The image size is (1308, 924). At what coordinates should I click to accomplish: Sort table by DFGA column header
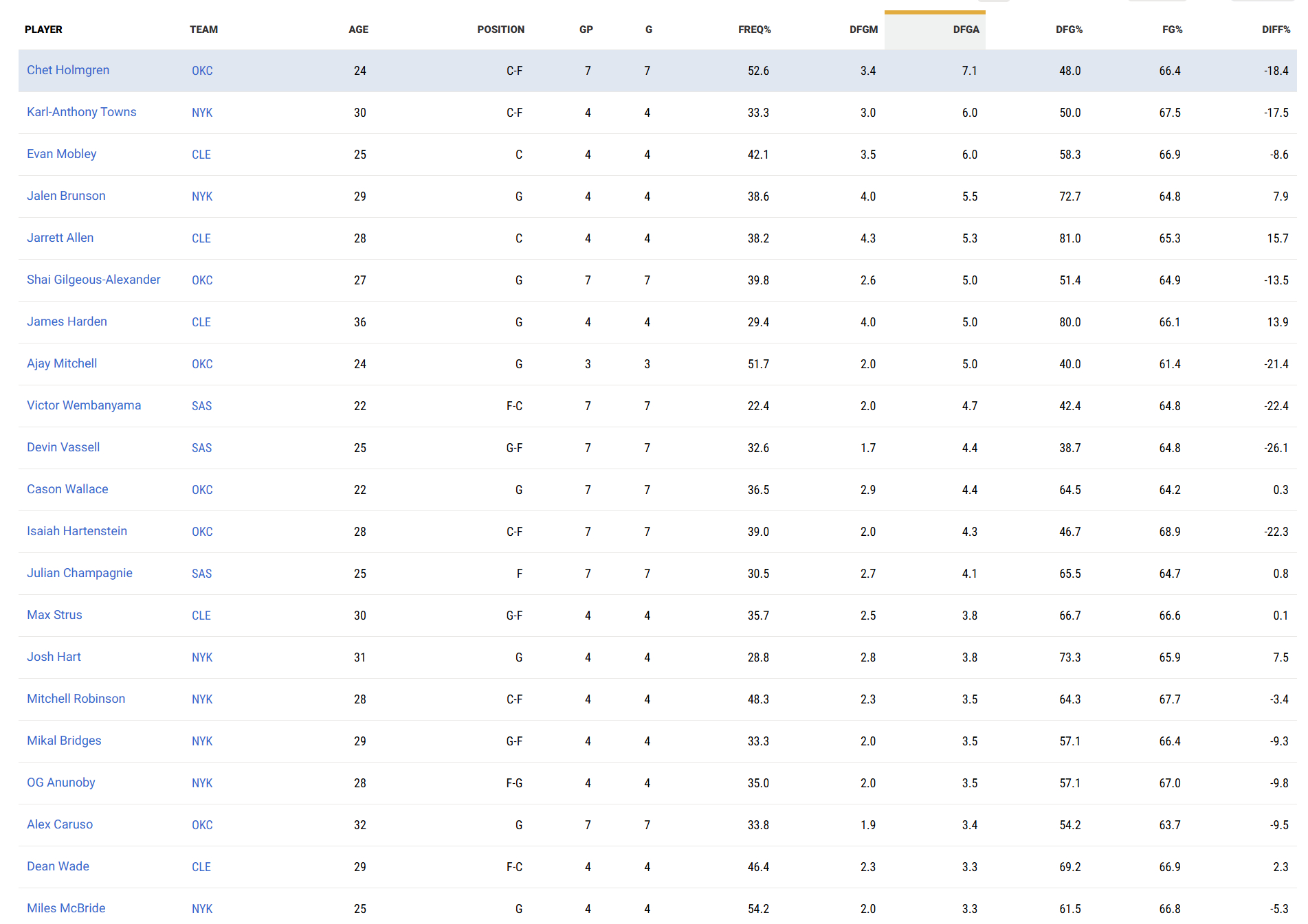pos(965,30)
